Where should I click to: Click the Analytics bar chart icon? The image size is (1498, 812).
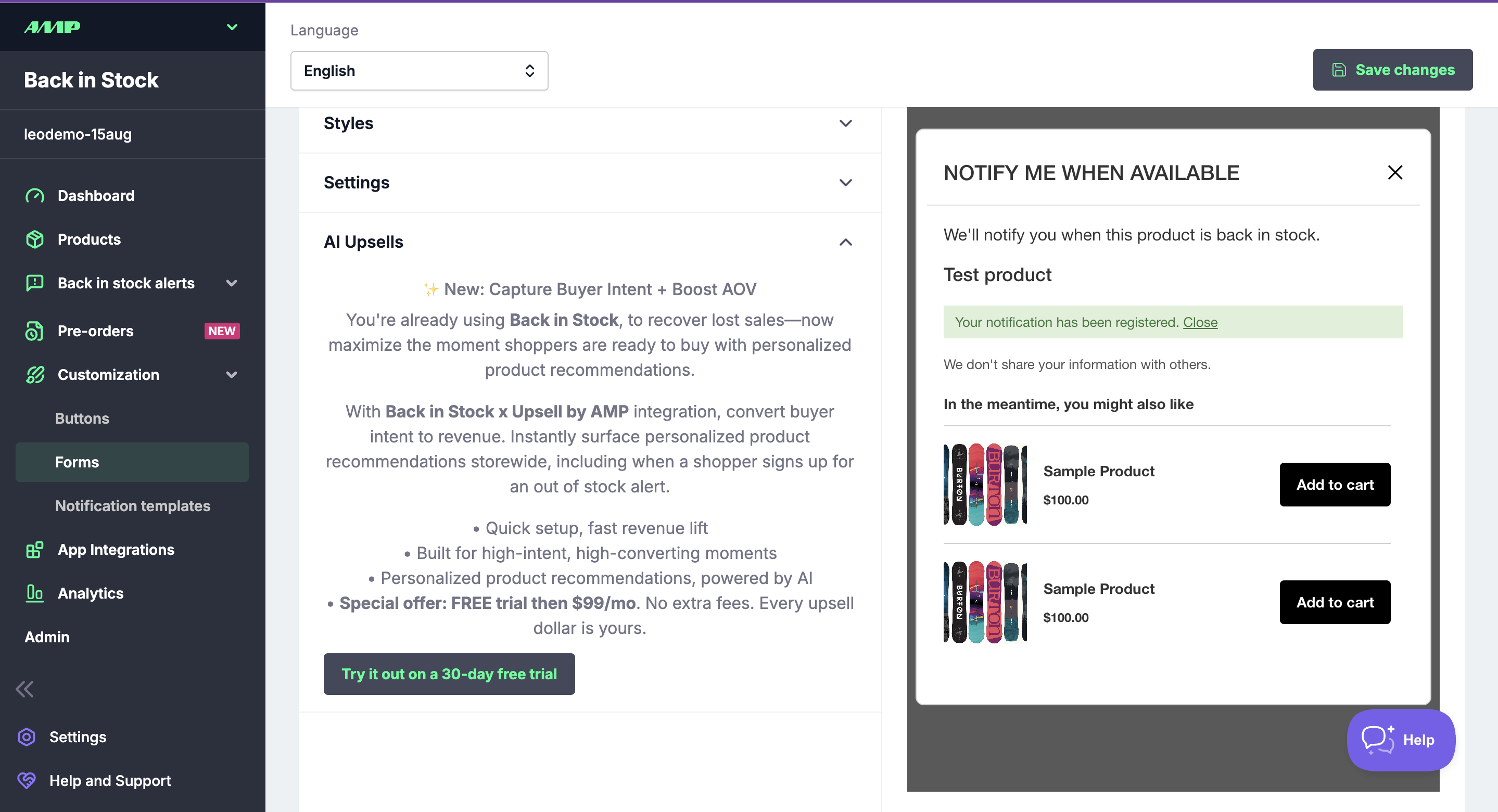(x=35, y=593)
